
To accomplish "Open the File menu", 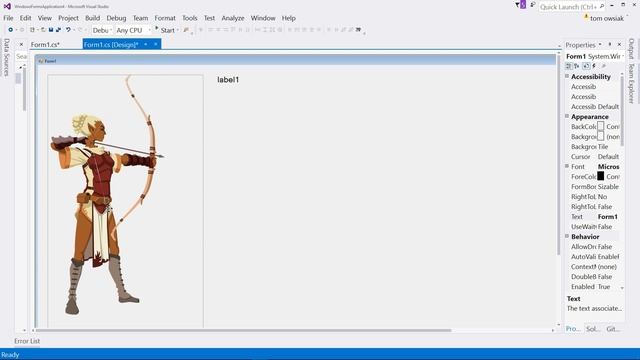I will pyautogui.click(x=8, y=18).
